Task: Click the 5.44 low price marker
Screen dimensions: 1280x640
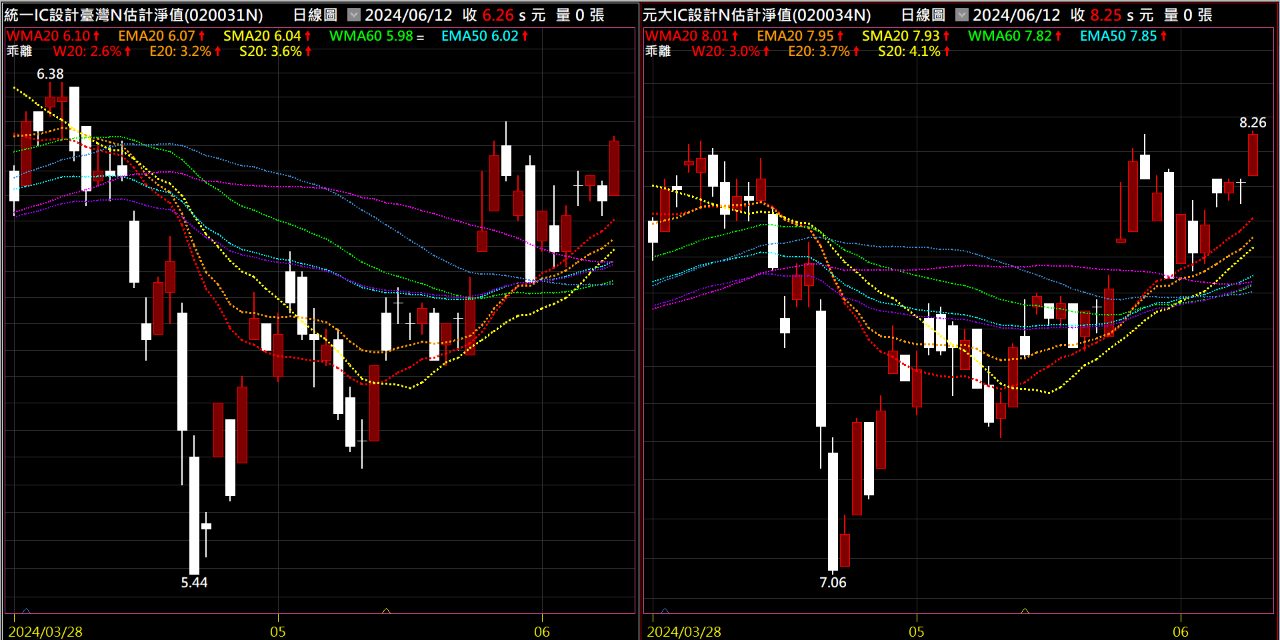Action: point(194,582)
